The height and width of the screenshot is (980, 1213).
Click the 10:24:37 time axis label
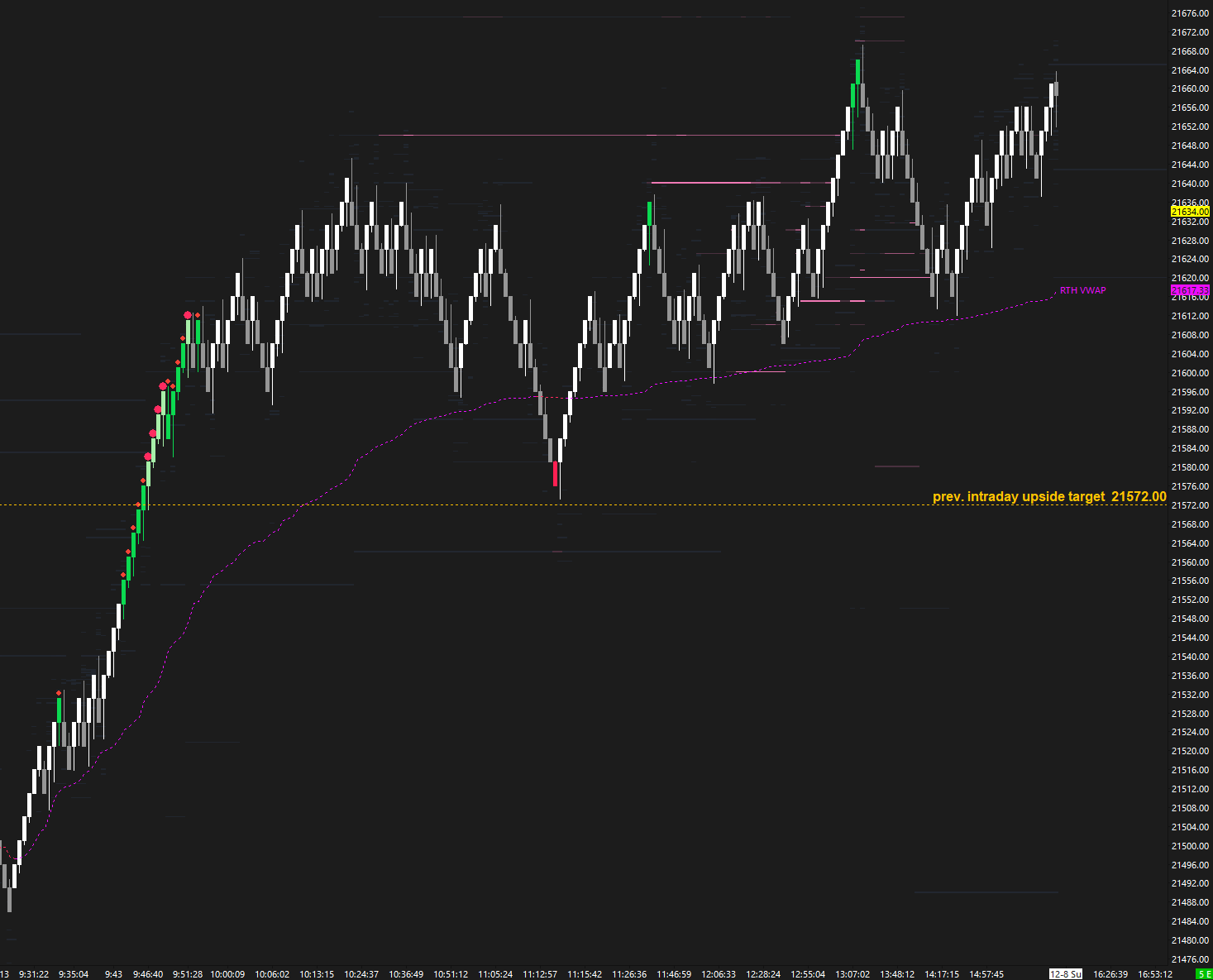pos(361,974)
